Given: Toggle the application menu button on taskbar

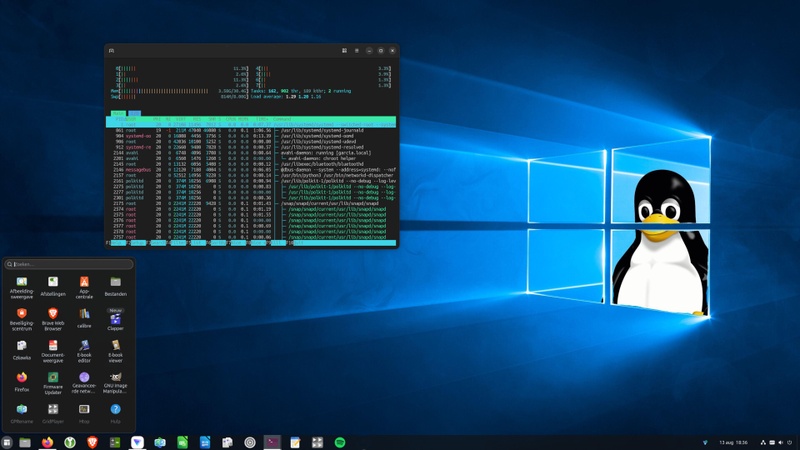Looking at the screenshot, I should 7,442.
